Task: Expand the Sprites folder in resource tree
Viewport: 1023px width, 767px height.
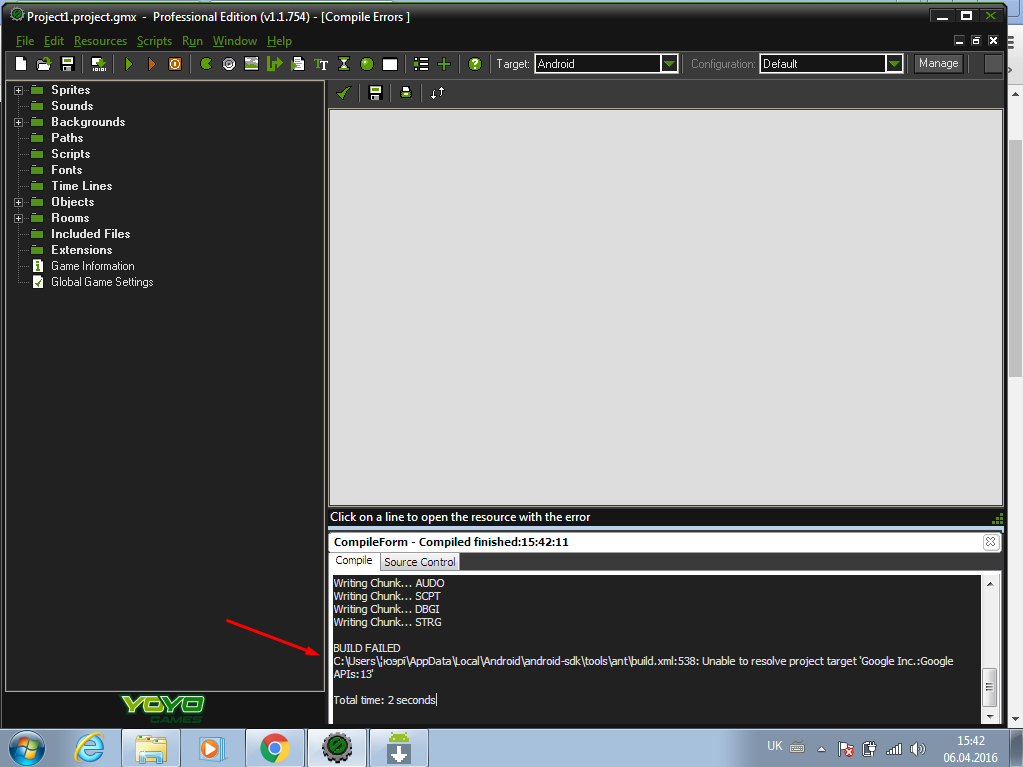Action: point(19,90)
